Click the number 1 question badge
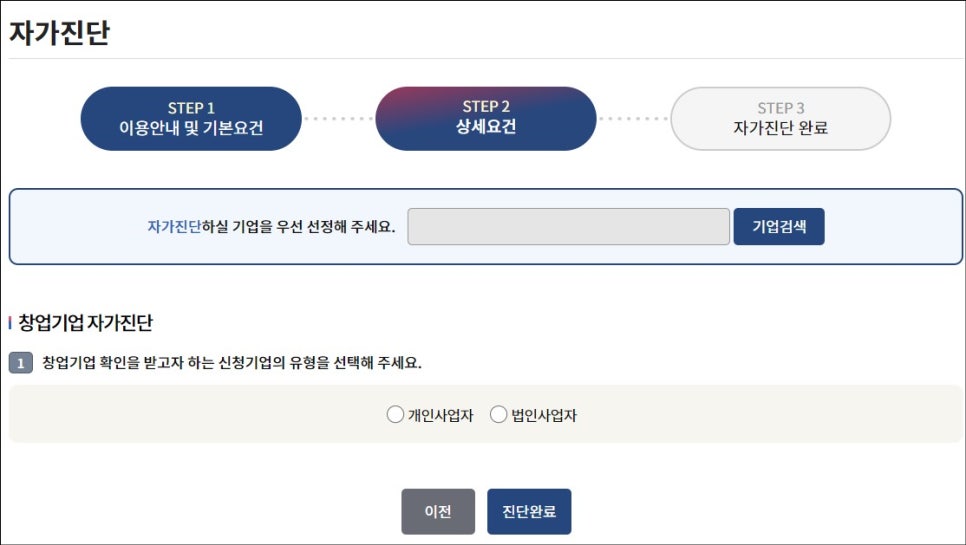The width and height of the screenshot is (966, 545). pos(20,363)
